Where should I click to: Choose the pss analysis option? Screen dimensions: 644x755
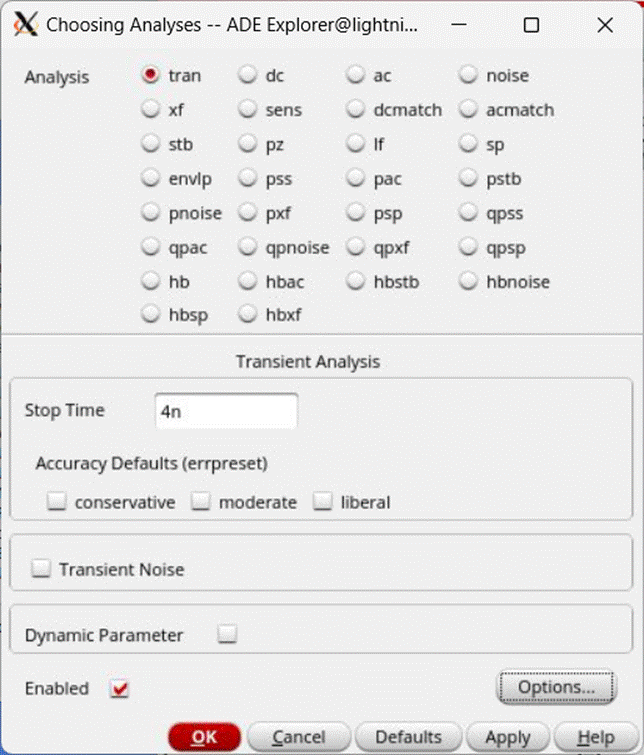[x=248, y=179]
